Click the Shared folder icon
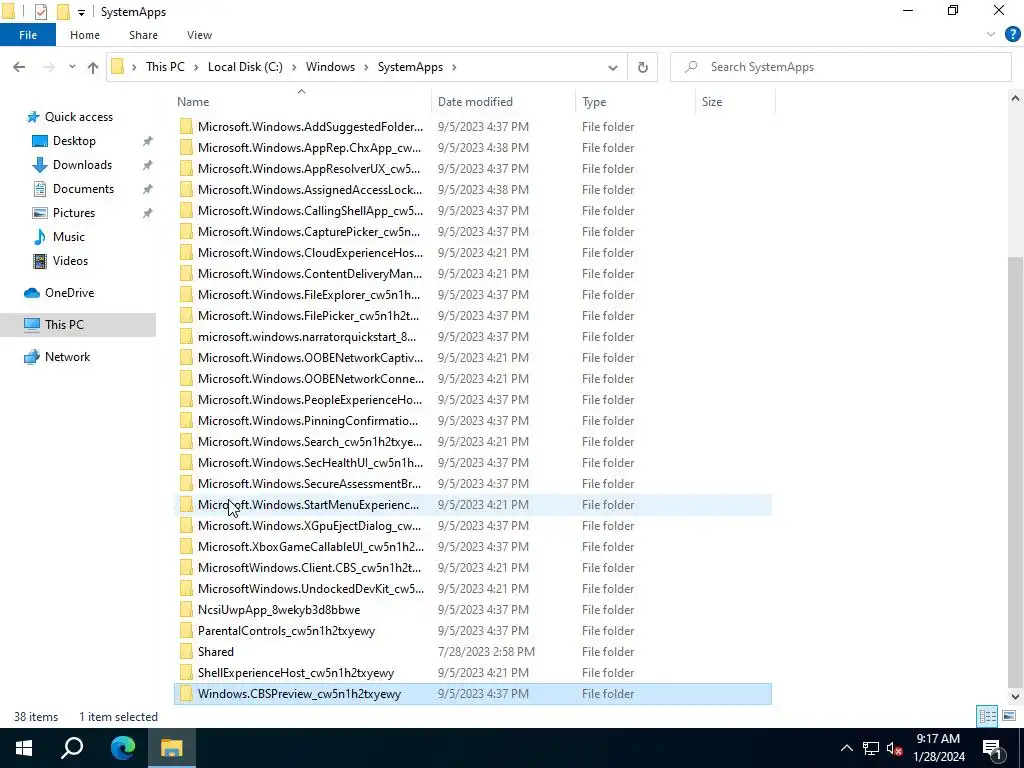1024x768 pixels. 186,652
